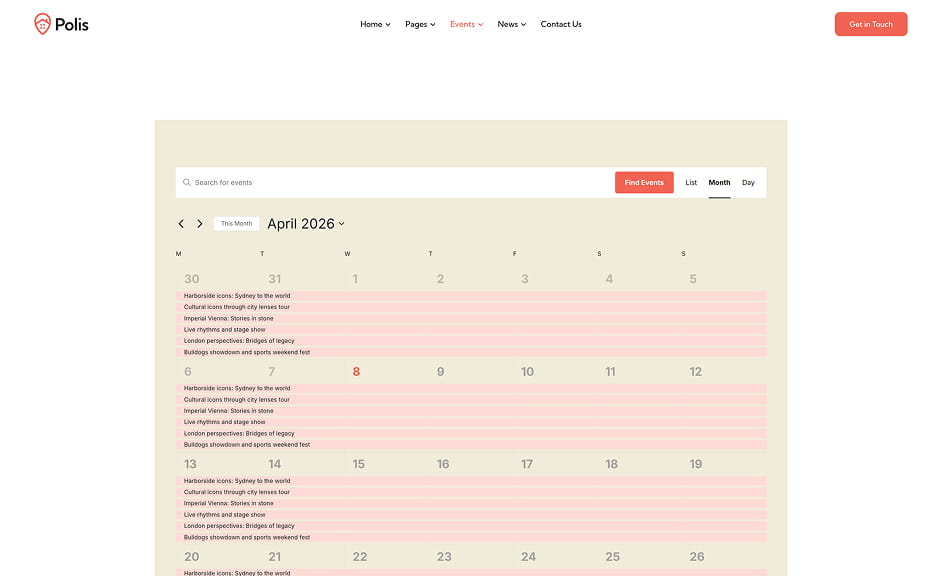Select day 16 in calendar

coord(443,464)
